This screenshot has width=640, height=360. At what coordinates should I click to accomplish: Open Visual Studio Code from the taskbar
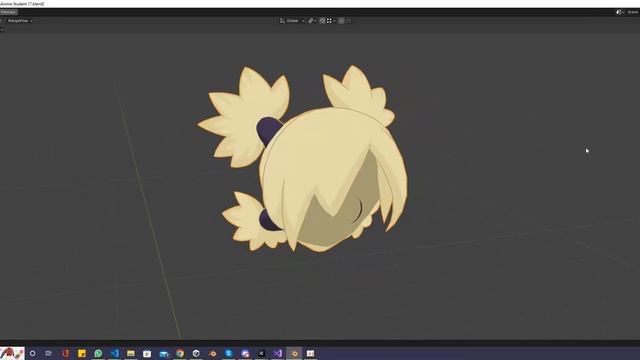tap(114, 353)
